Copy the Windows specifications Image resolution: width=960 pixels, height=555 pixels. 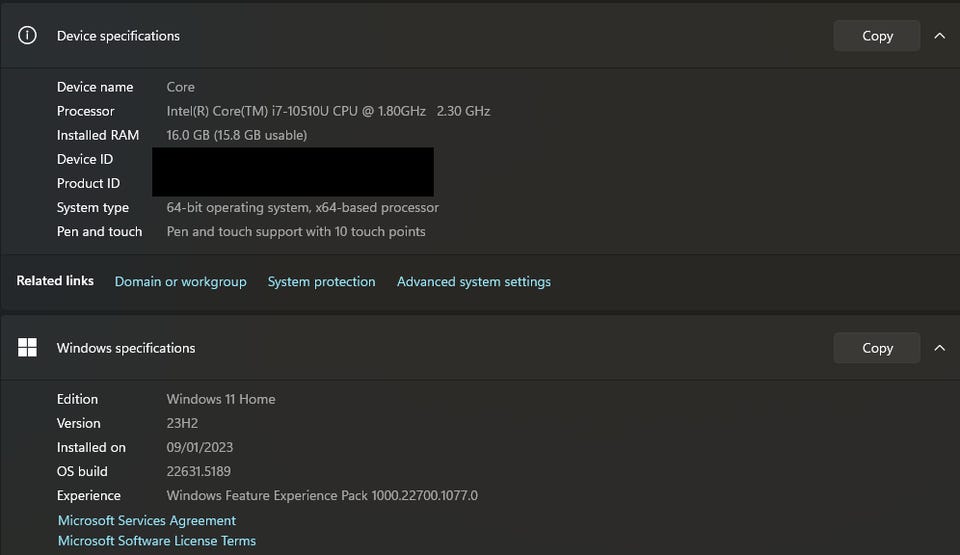coord(877,348)
